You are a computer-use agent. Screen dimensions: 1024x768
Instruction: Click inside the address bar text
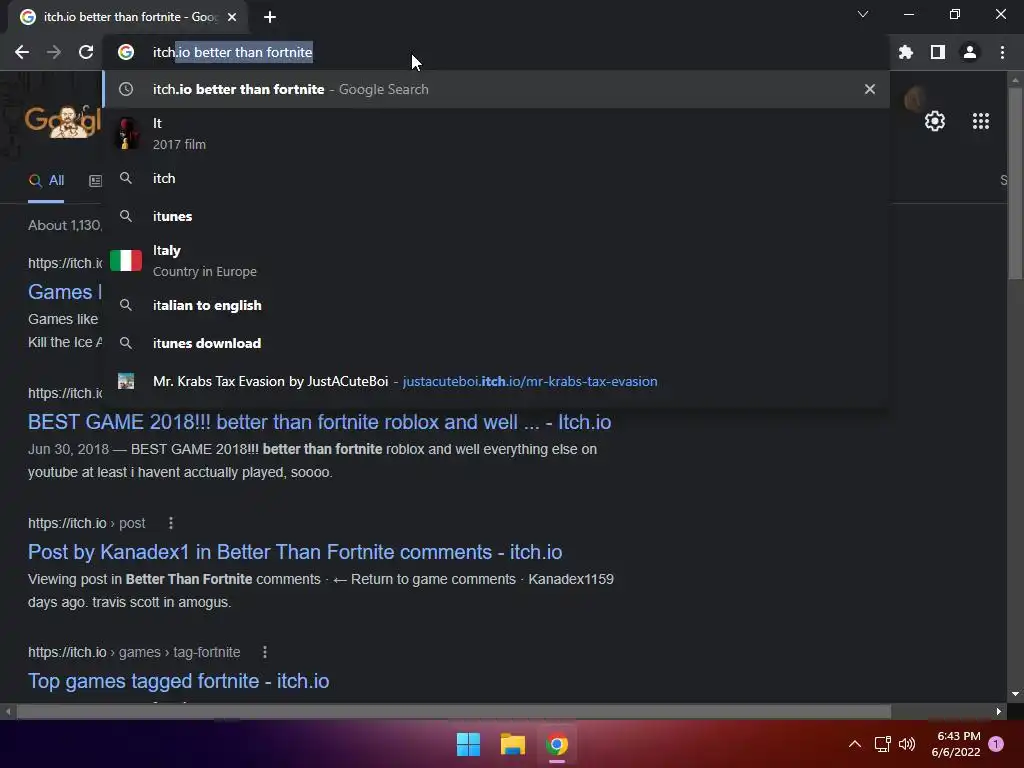(x=232, y=52)
